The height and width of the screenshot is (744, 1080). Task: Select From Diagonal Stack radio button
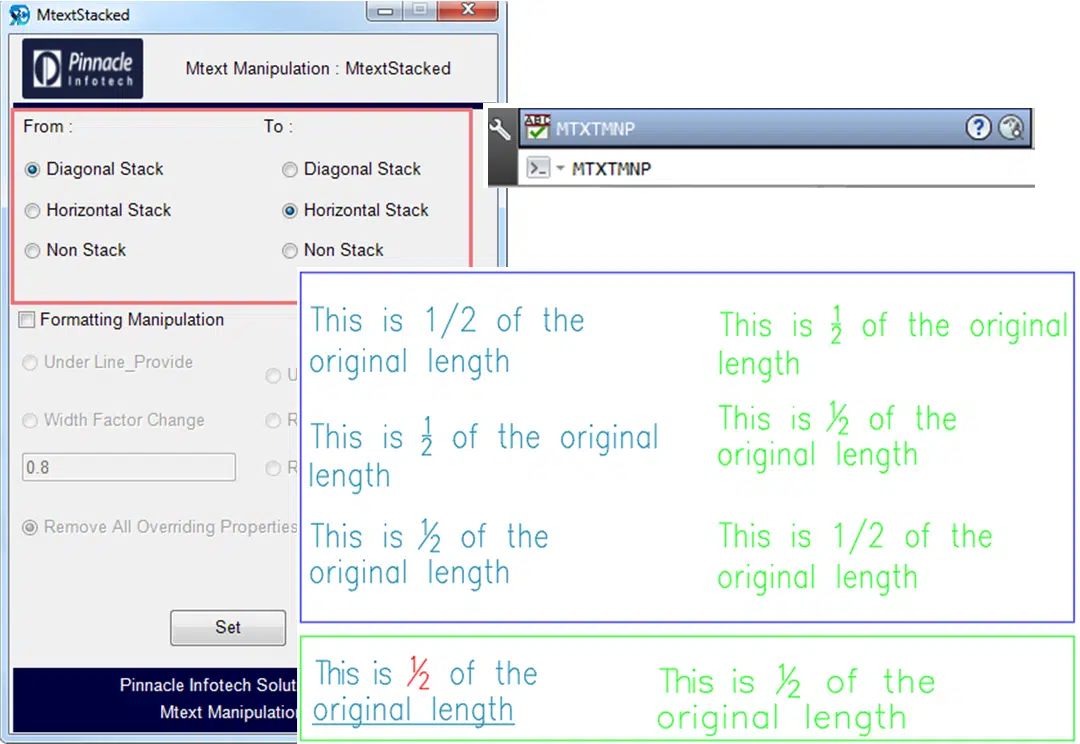(x=32, y=170)
